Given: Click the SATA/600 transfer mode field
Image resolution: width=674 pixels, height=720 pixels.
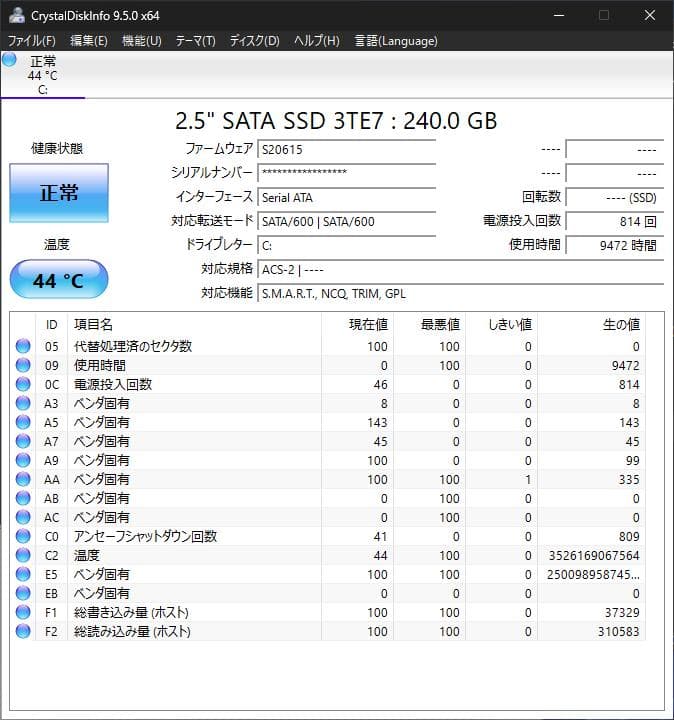Looking at the screenshot, I should point(347,221).
